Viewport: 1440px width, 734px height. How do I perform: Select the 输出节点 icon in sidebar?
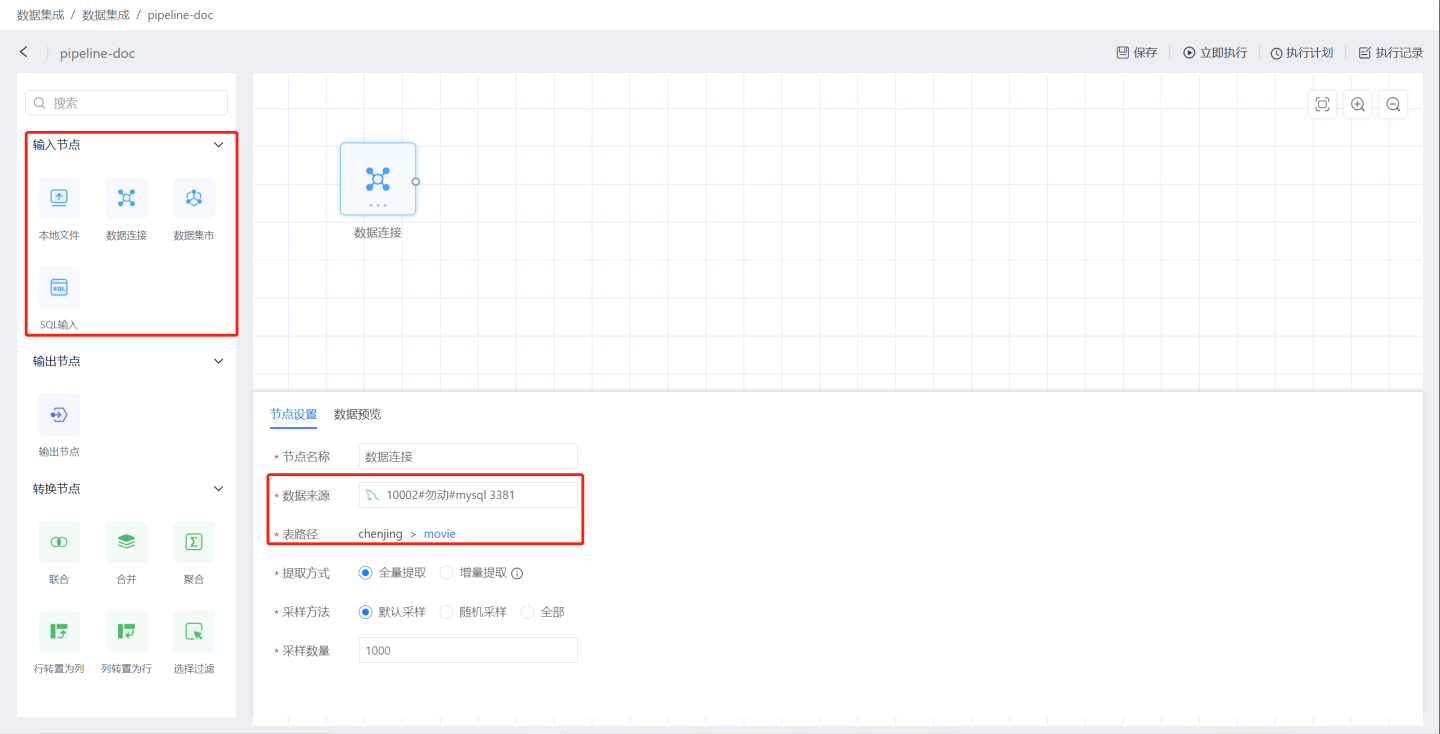(59, 415)
